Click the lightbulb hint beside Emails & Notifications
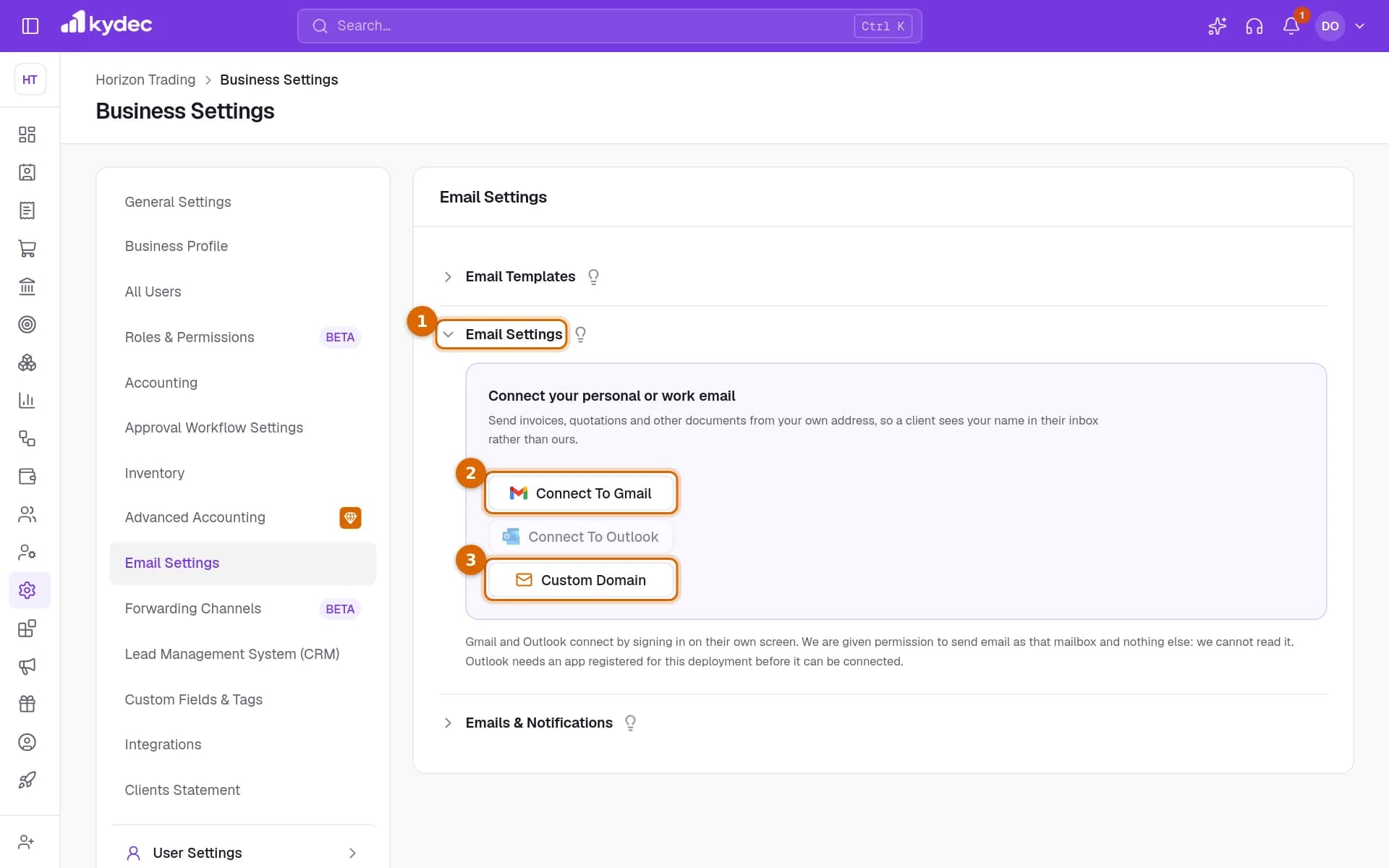 [x=630, y=723]
